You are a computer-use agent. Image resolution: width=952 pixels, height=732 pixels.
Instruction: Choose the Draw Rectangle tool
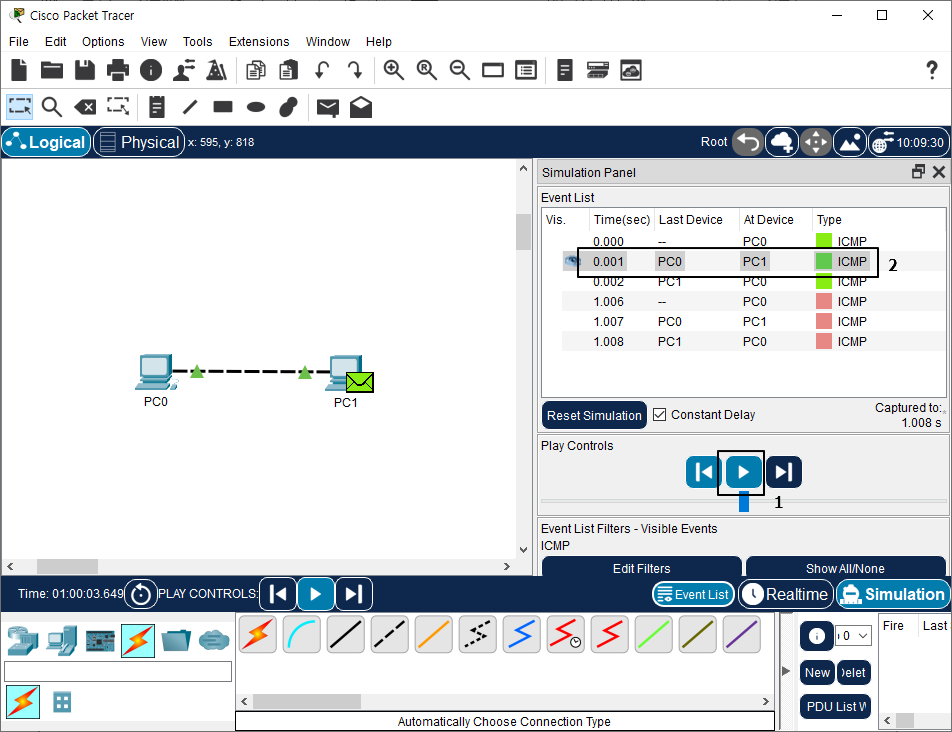tap(223, 107)
